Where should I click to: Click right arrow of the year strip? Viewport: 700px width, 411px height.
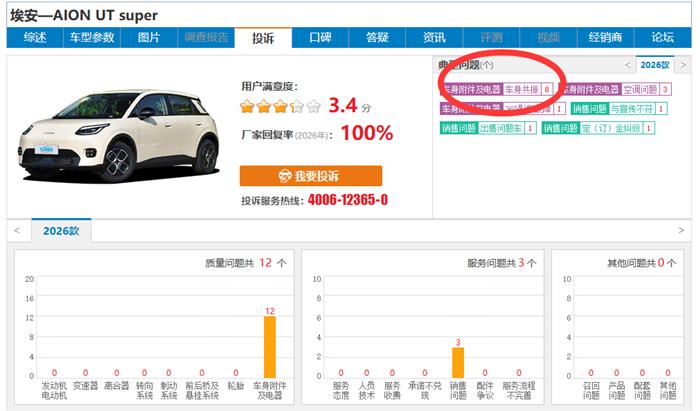pyautogui.click(x=681, y=230)
